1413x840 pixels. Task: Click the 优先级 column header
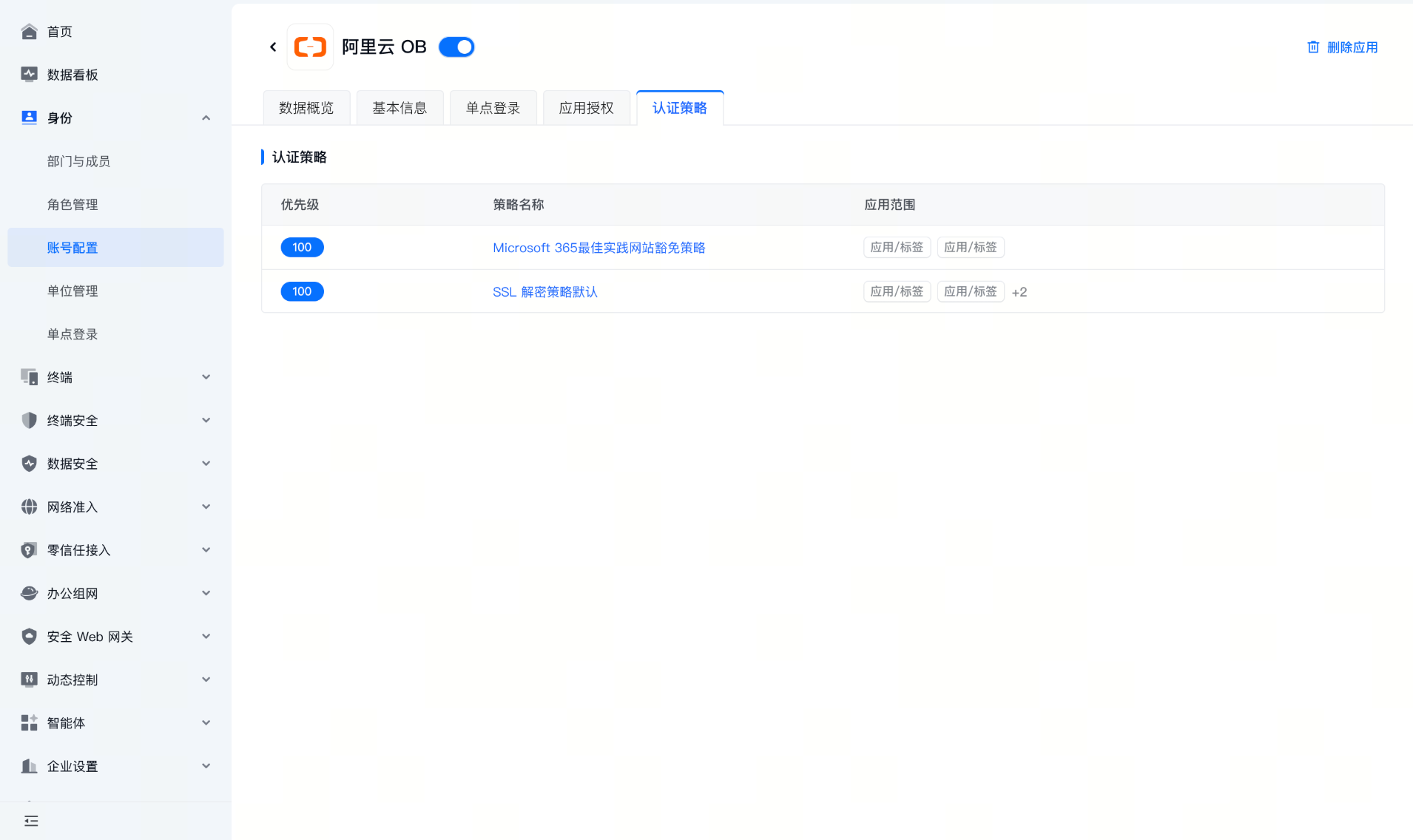[300, 205]
